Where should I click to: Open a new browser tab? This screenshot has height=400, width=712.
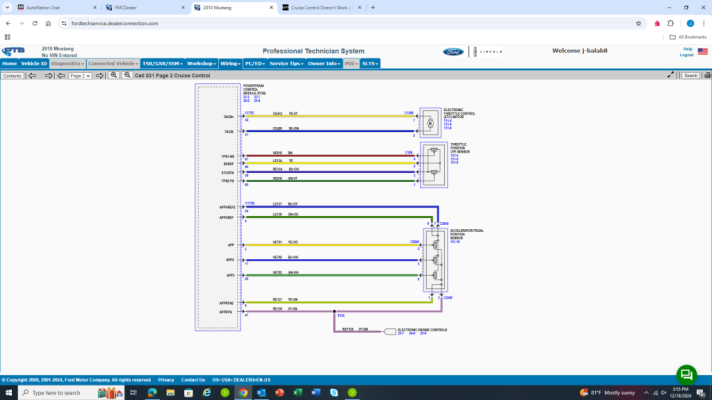click(x=373, y=8)
